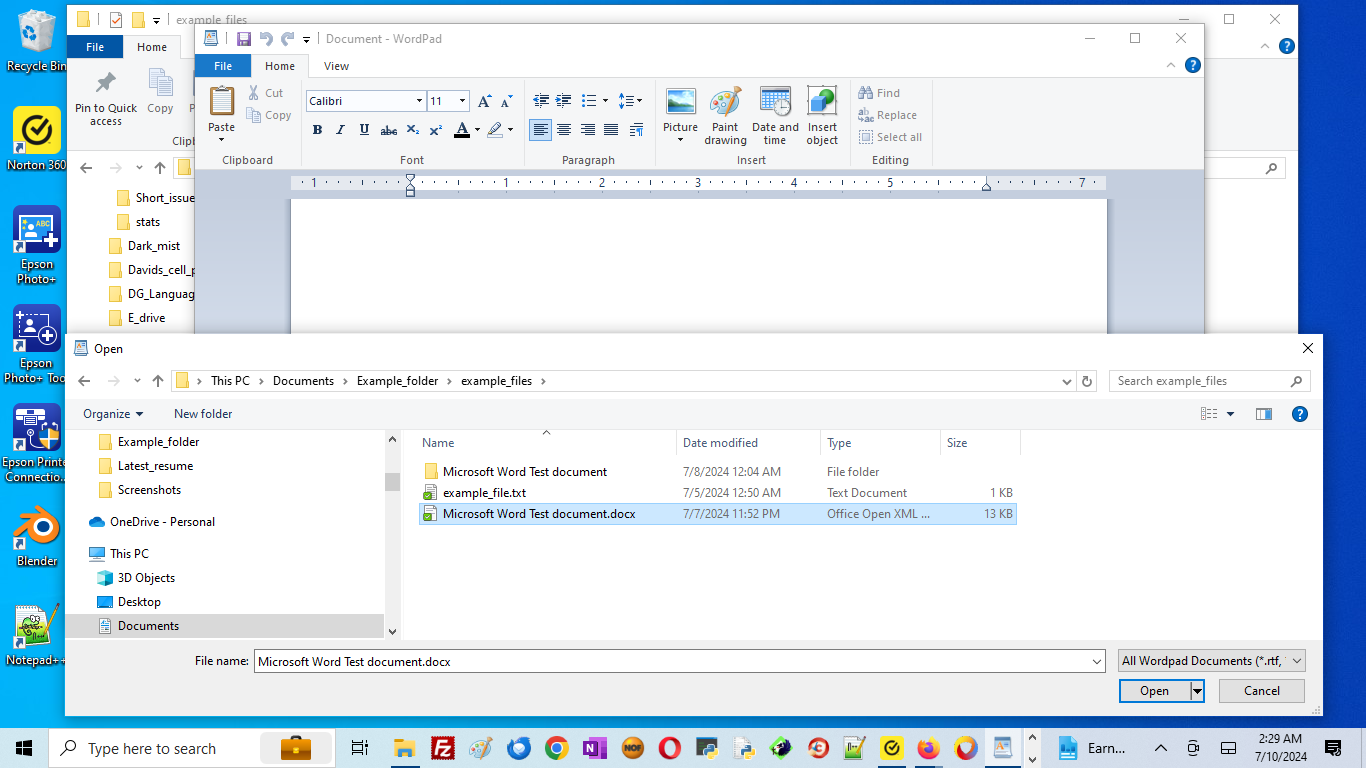The height and width of the screenshot is (768, 1366).
Task: Toggle Italic formatting
Action: pos(340,130)
